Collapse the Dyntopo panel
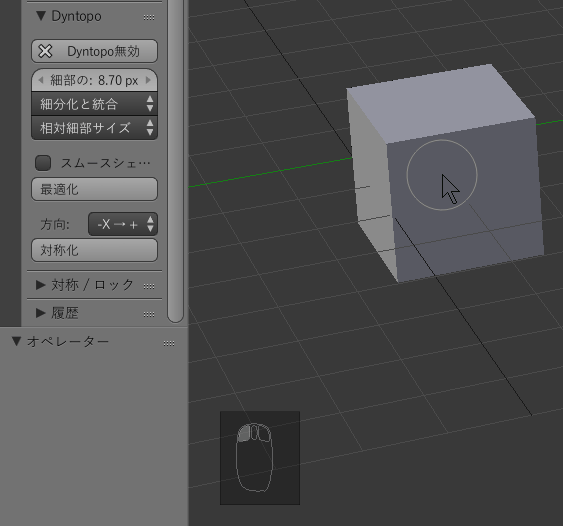 41,16
